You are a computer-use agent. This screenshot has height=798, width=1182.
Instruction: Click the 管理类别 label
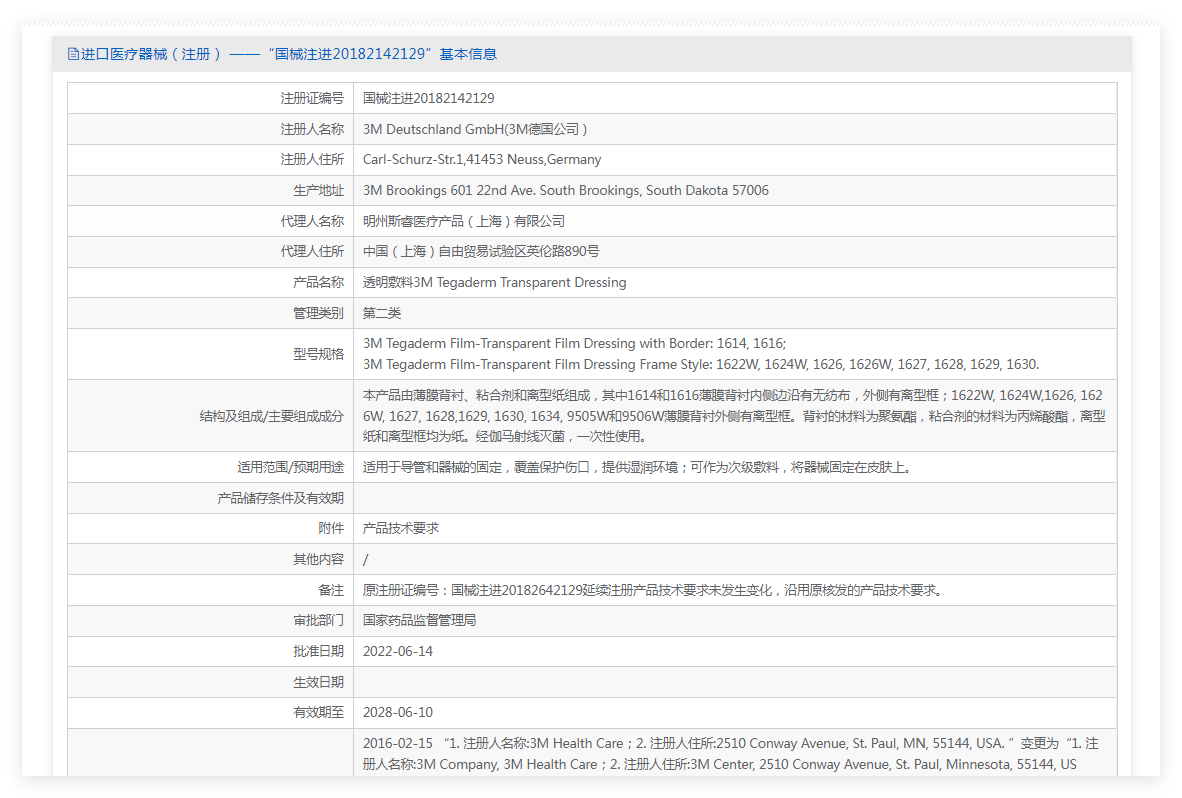click(318, 313)
